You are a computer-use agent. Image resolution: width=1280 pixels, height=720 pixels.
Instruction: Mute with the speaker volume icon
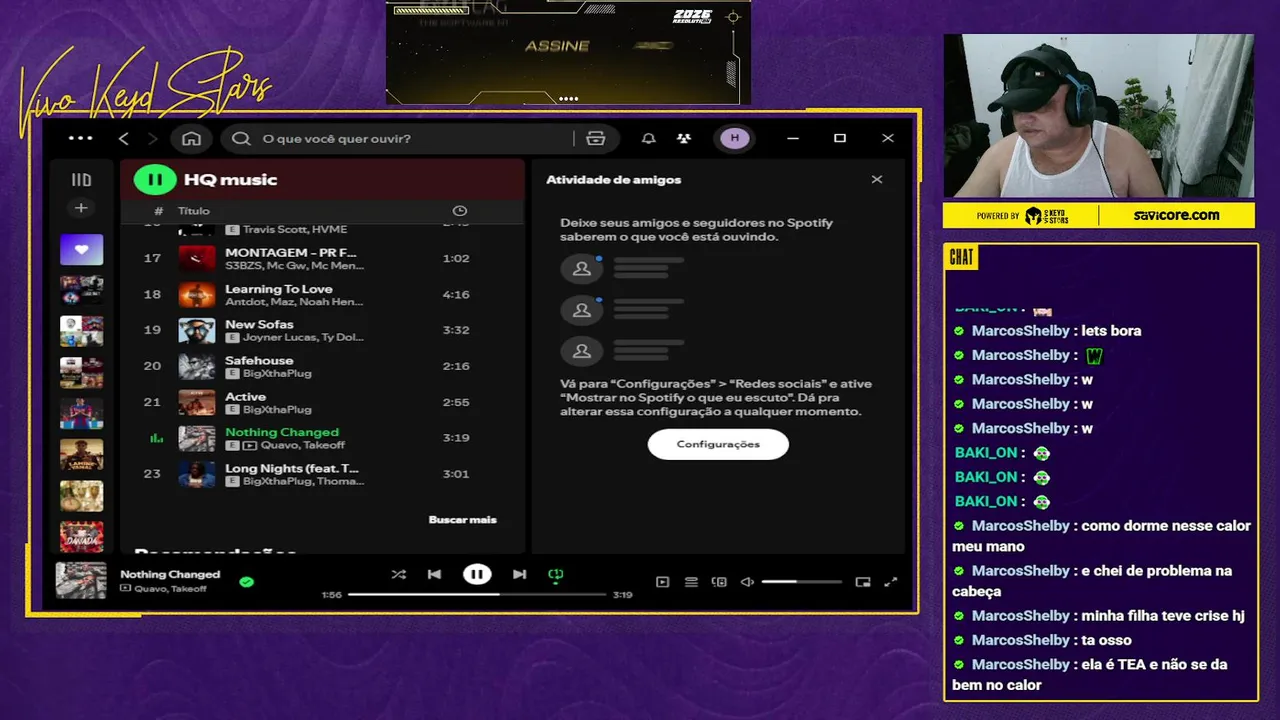(x=747, y=582)
